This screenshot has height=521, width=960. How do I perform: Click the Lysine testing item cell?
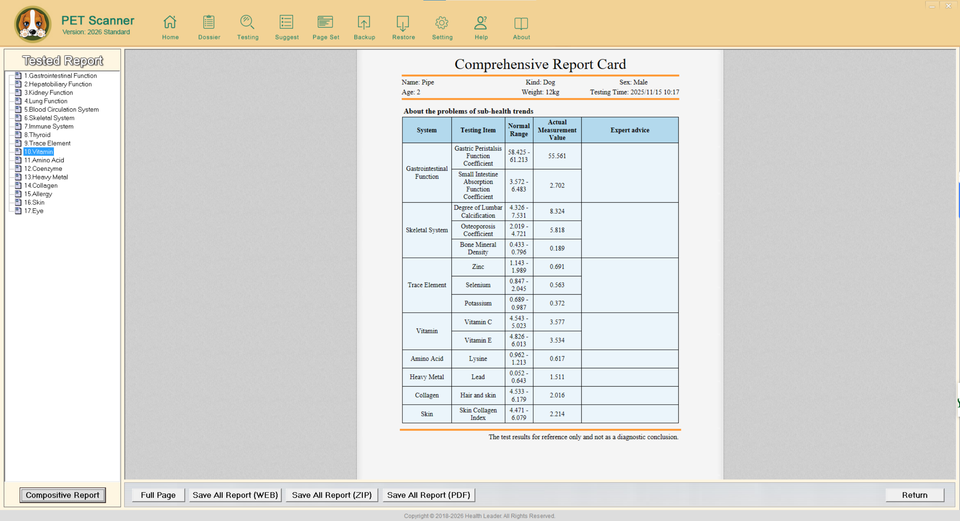pyautogui.click(x=478, y=359)
